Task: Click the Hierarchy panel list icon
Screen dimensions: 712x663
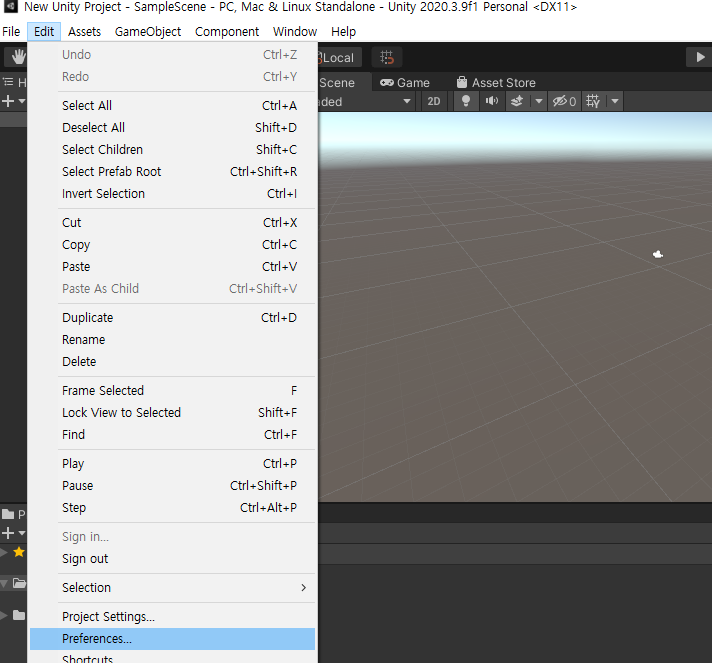Action: (x=8, y=82)
